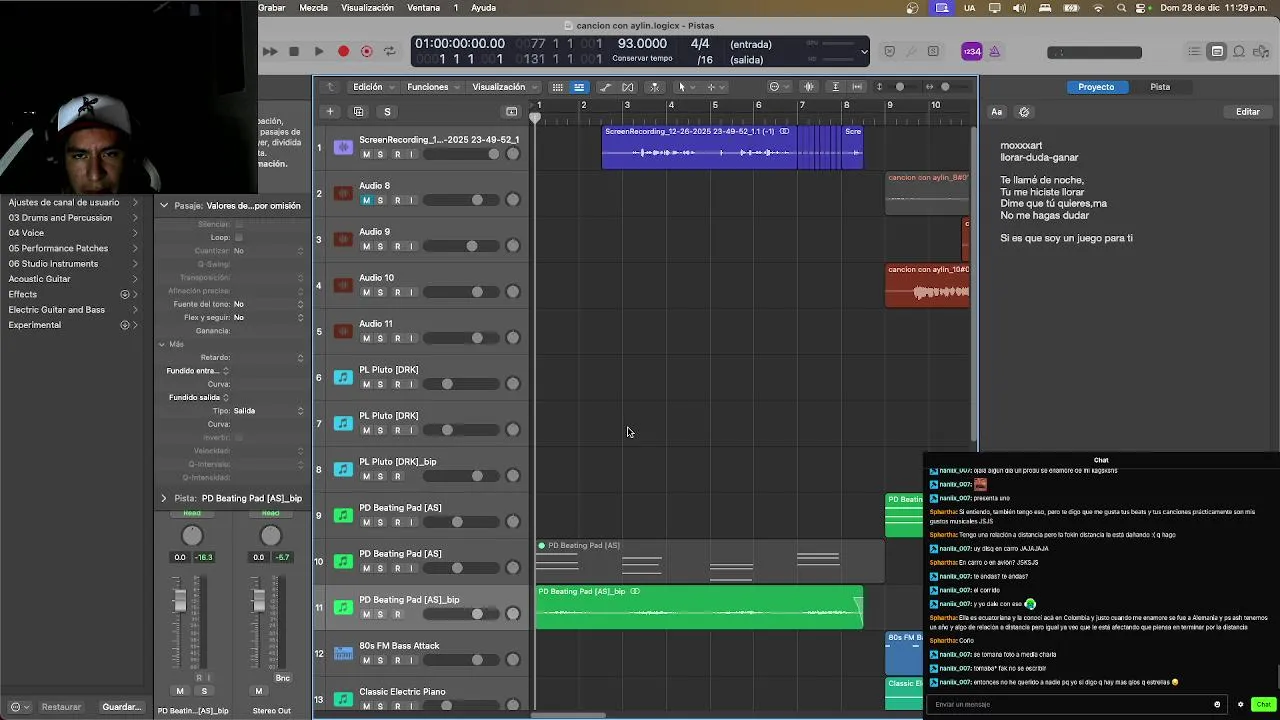
Task: Open Electric Guitar and Bass library category
Action: pos(57,310)
